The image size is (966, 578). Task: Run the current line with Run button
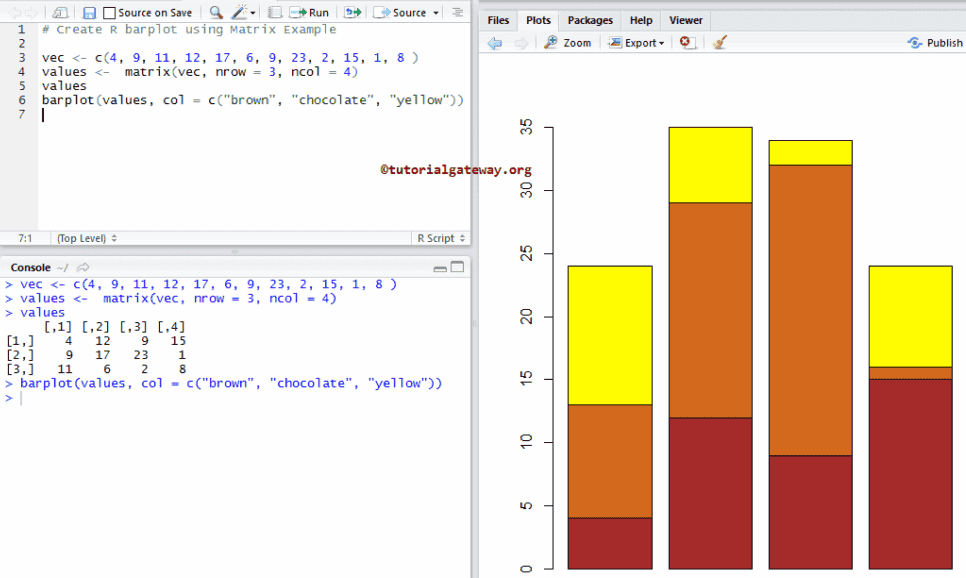pyautogui.click(x=310, y=13)
